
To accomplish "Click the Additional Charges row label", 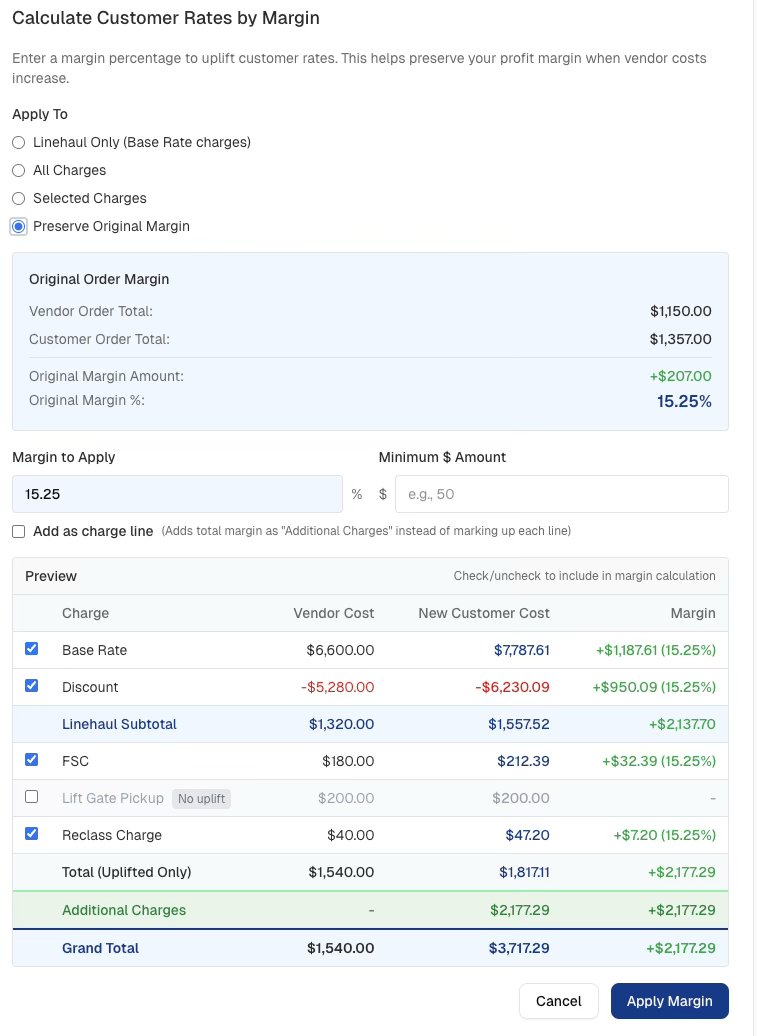I will click(x=124, y=910).
